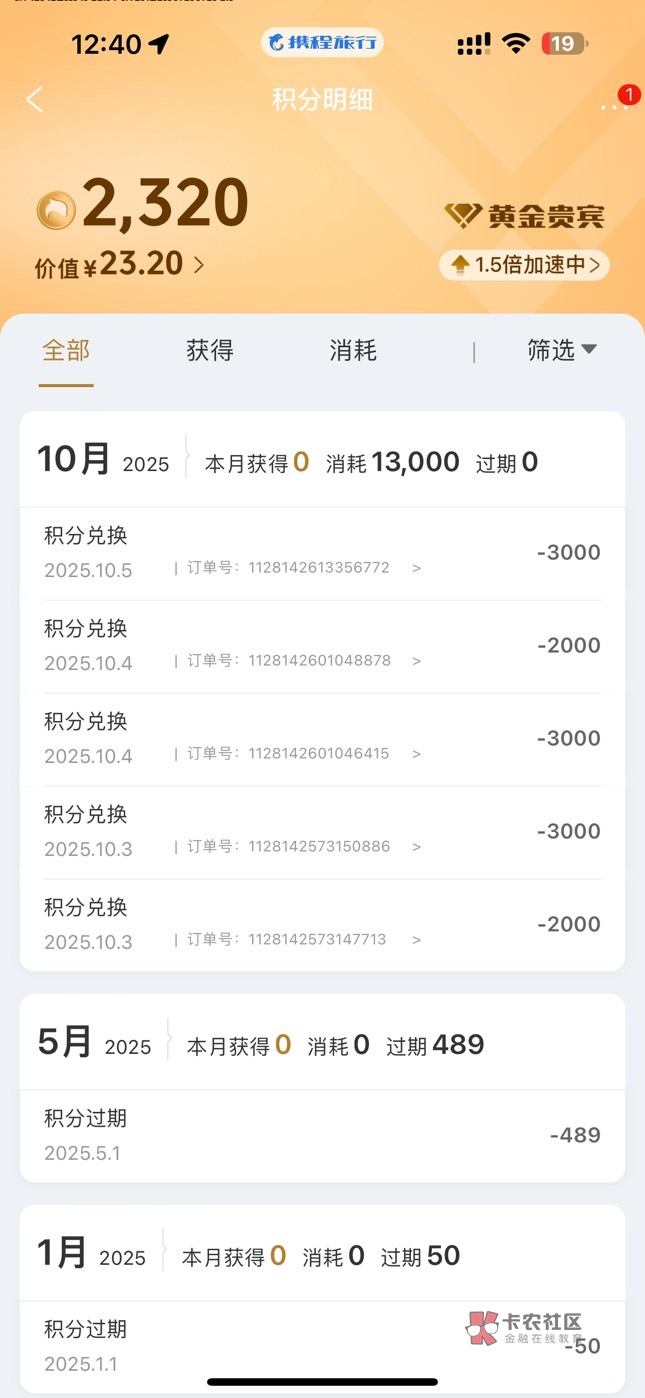Switch to the 获得 tab
The width and height of the screenshot is (645, 1398).
210,350
